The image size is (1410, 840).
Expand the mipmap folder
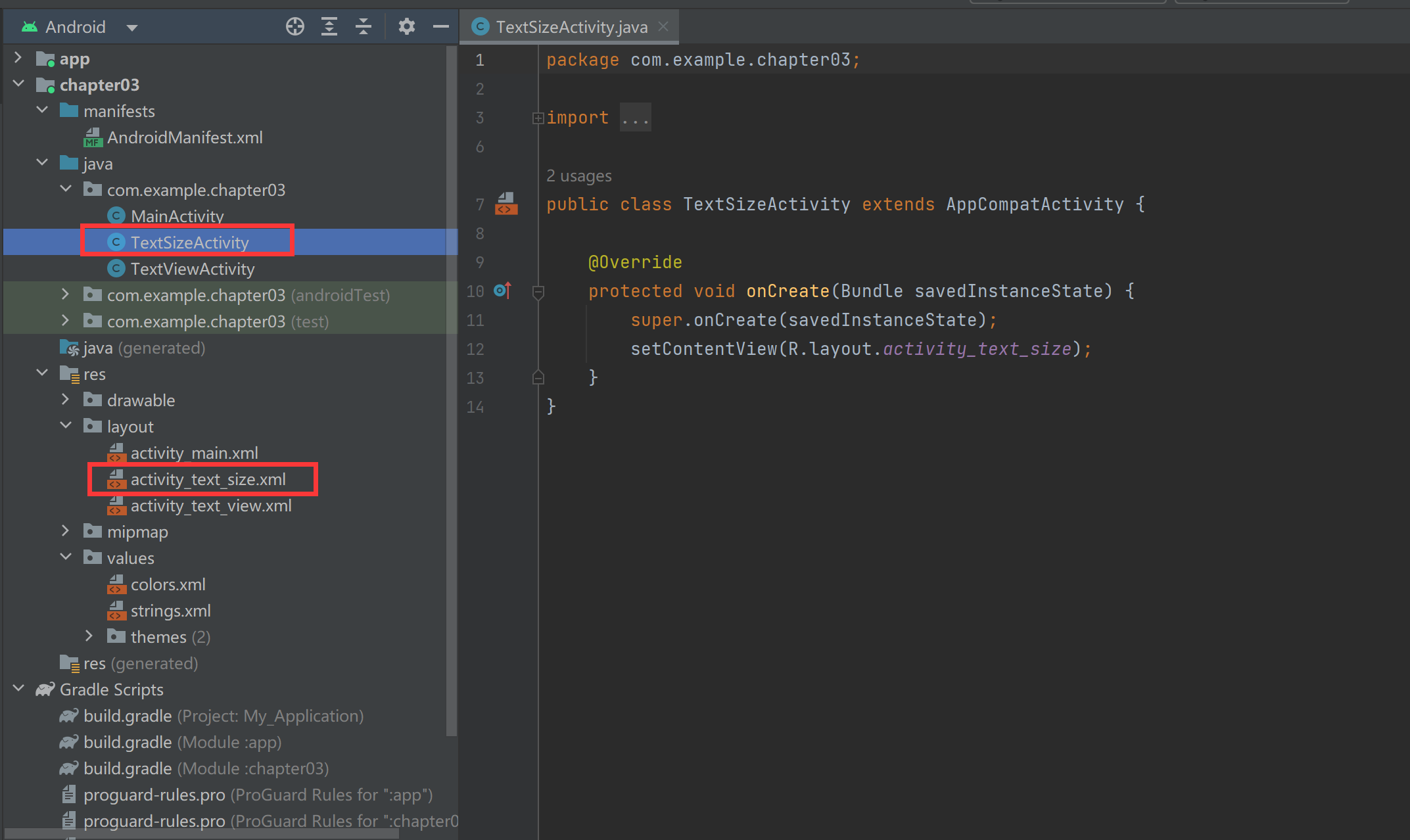[66, 531]
